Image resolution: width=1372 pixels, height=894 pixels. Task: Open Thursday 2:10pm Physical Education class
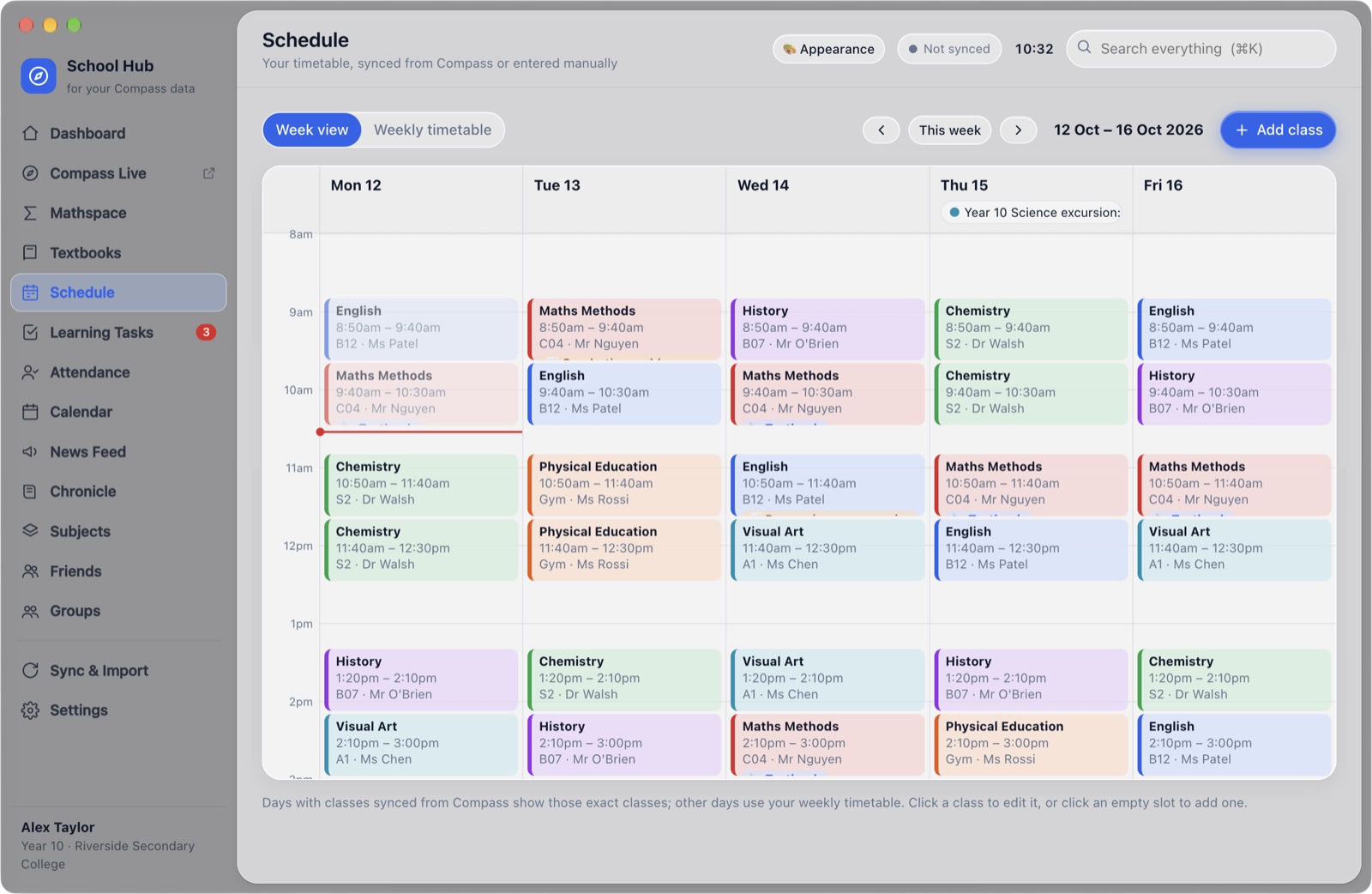[x=1031, y=745]
